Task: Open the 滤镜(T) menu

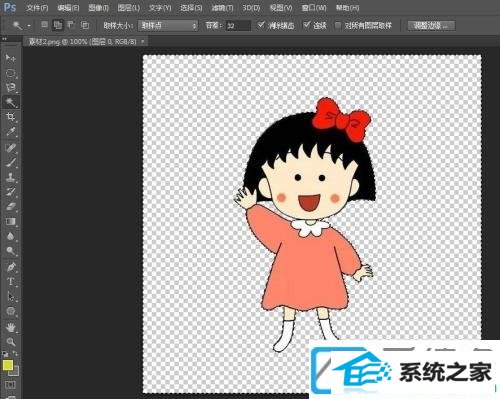Action: [222, 8]
